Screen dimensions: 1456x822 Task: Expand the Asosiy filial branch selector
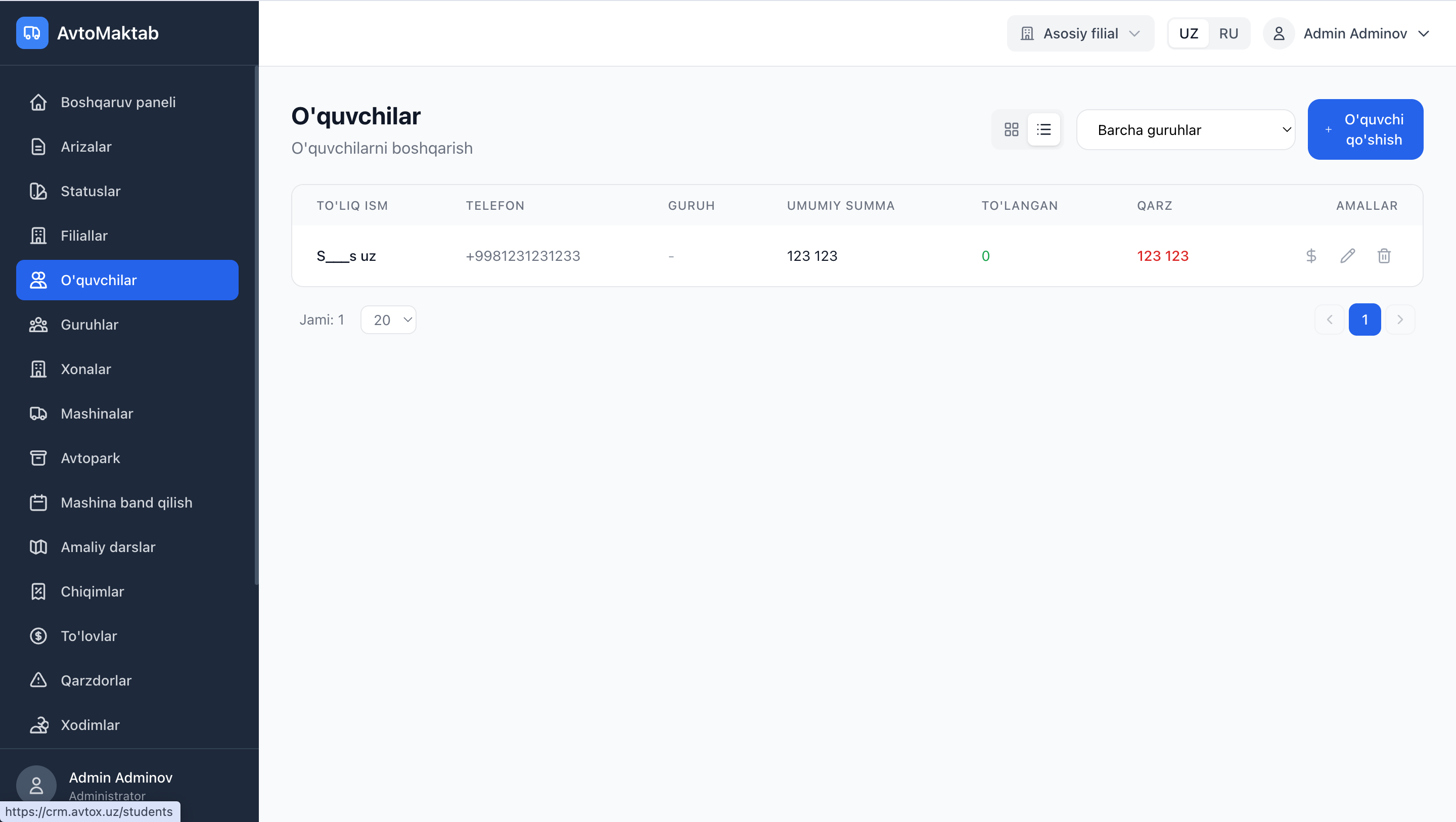pos(1080,33)
